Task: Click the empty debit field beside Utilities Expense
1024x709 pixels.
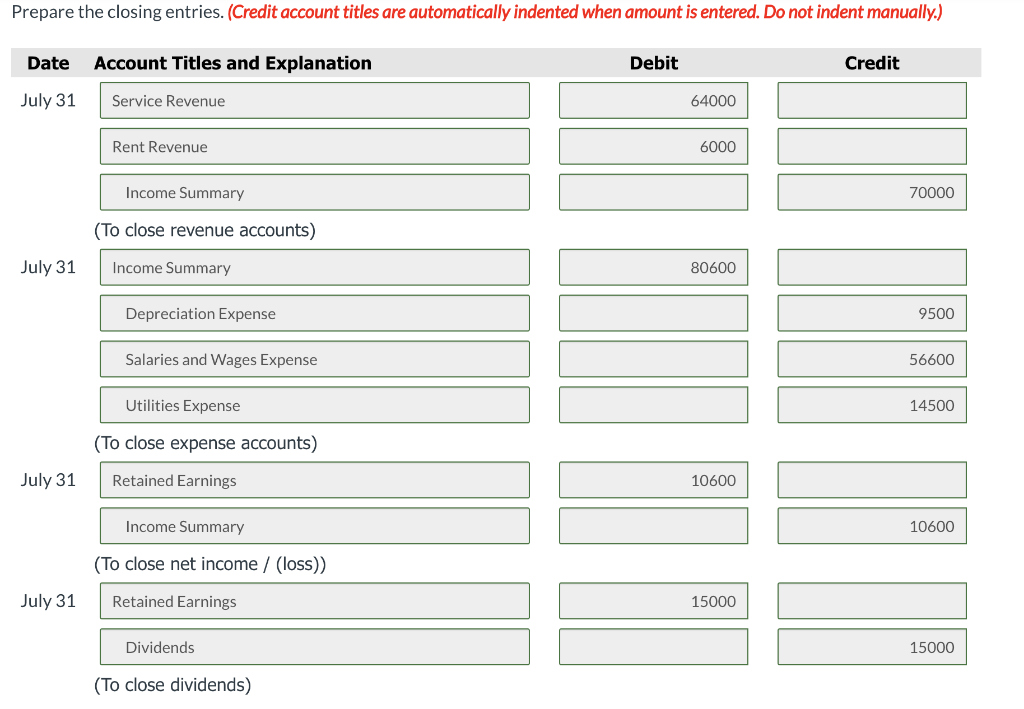Action: (x=653, y=405)
